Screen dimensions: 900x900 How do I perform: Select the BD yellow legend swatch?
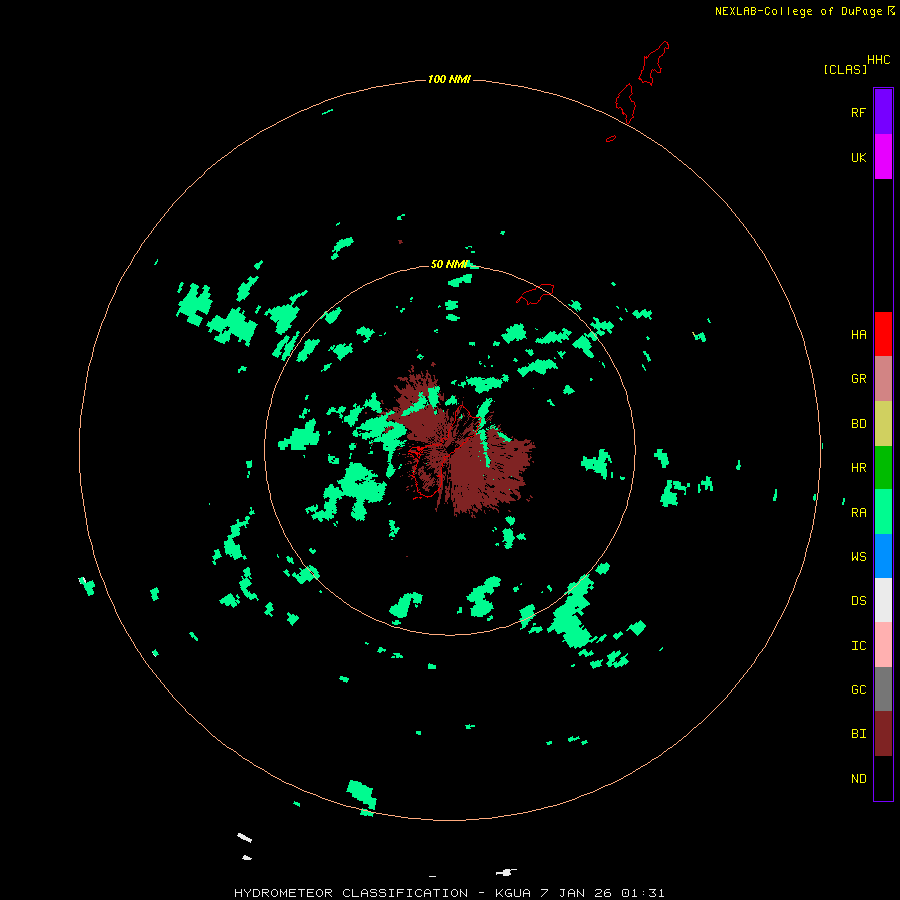click(883, 424)
